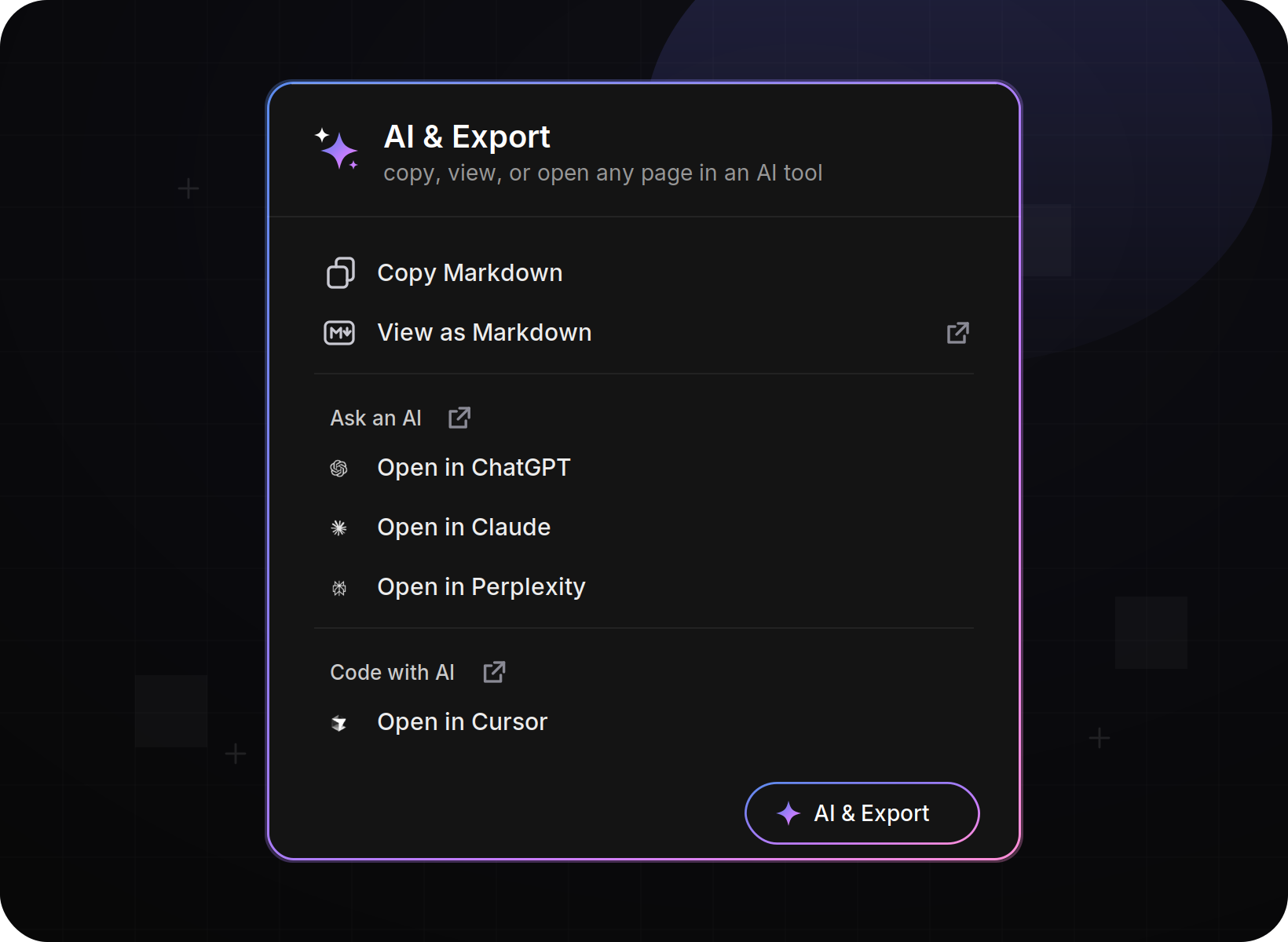Image resolution: width=1288 pixels, height=942 pixels.
Task: Click the Code with AI section label
Action: coord(392,672)
